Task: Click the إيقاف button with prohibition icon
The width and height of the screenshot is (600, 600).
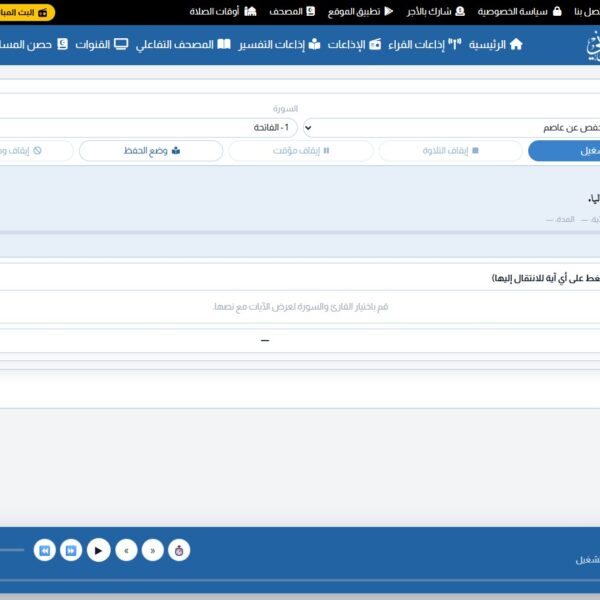Action: coord(36,151)
